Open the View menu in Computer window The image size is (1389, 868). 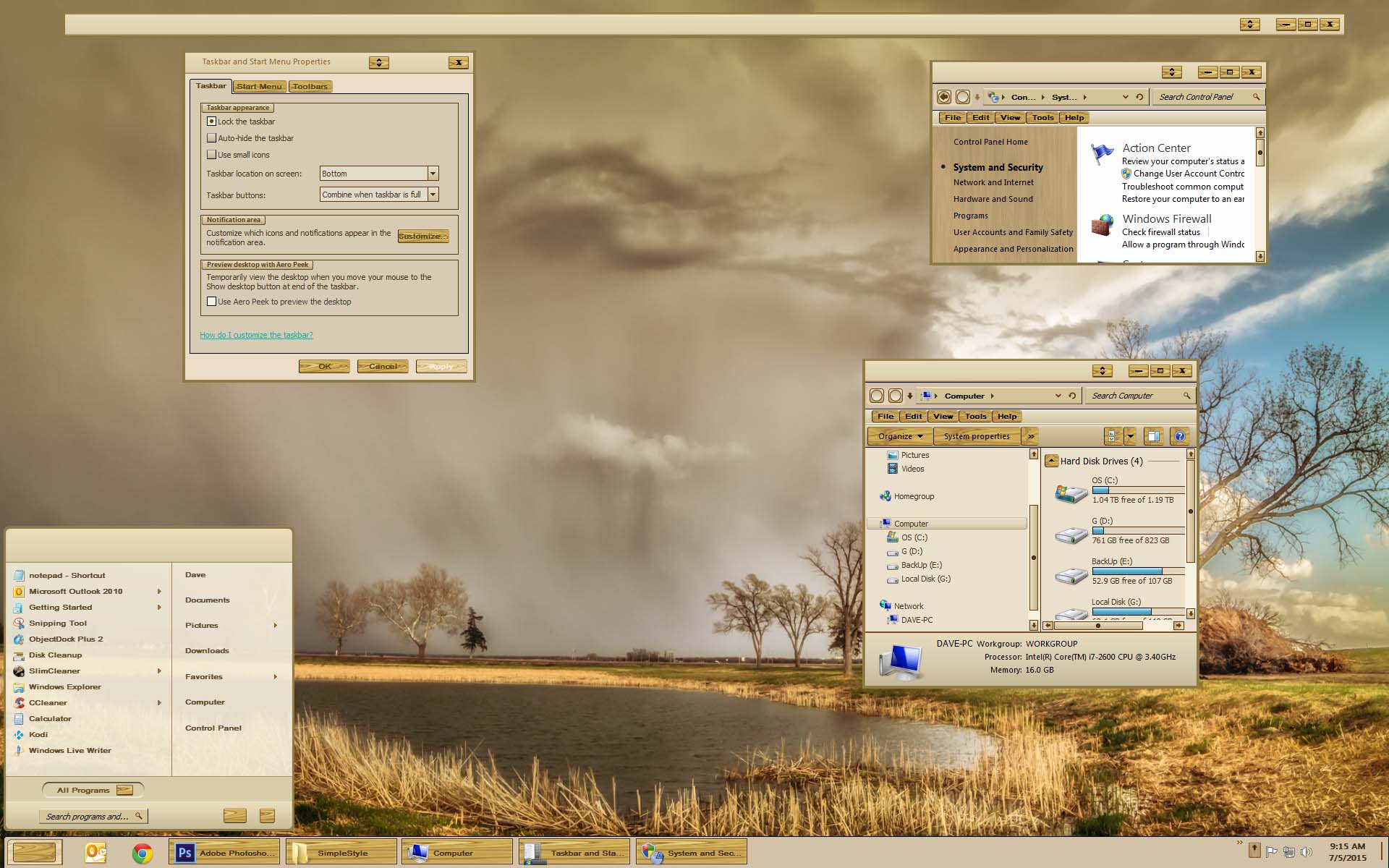[943, 416]
